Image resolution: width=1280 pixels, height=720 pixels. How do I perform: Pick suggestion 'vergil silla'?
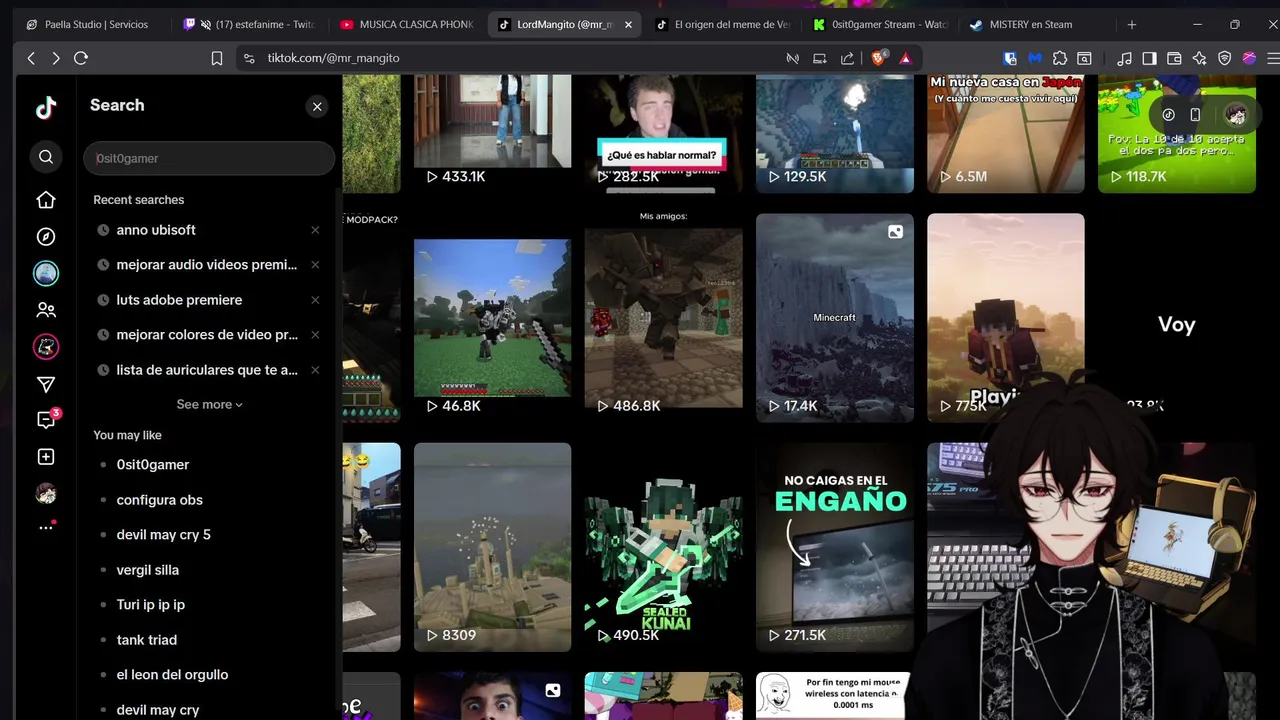[147, 570]
